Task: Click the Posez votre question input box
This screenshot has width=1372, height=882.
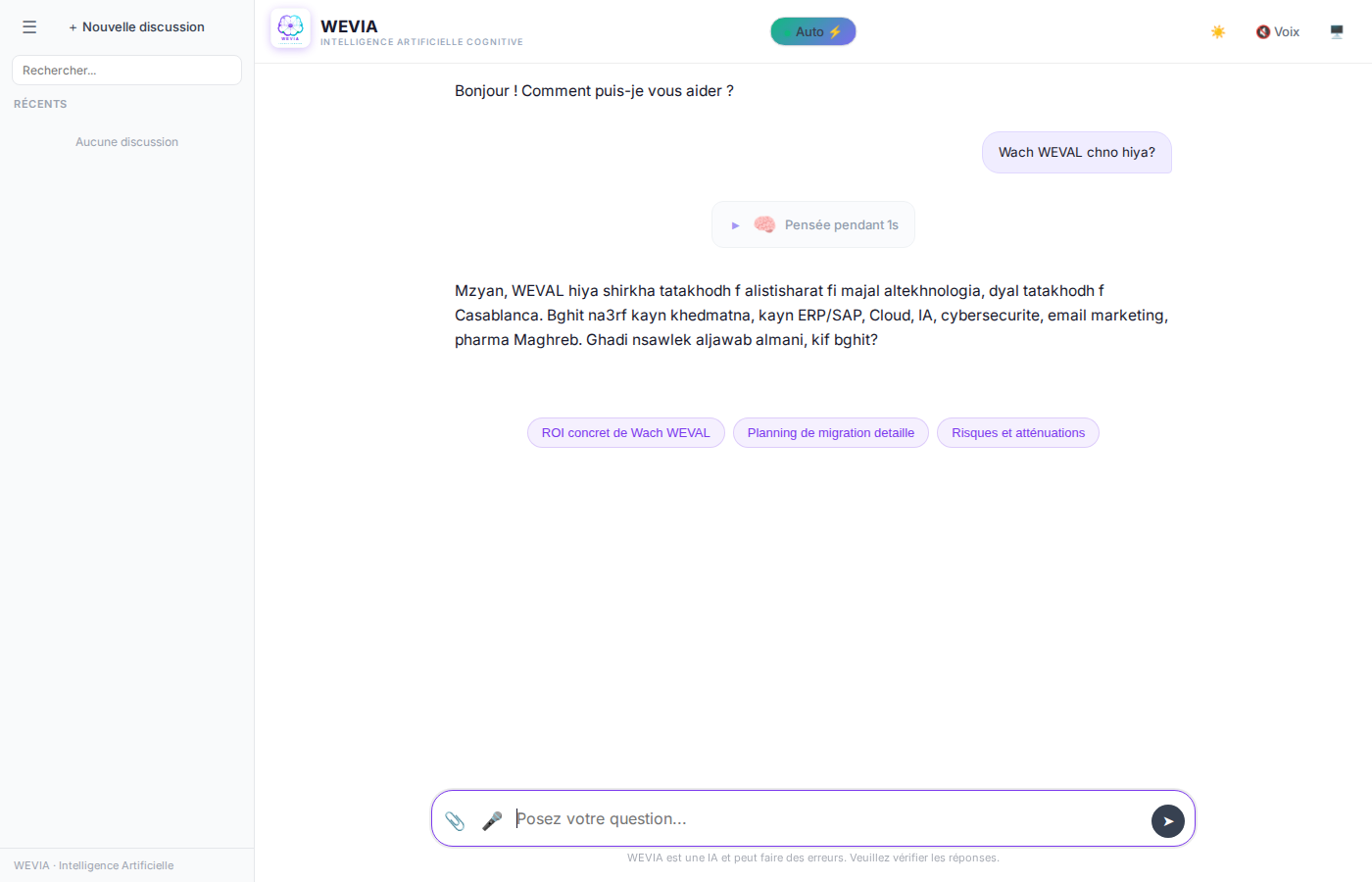Action: [823, 819]
